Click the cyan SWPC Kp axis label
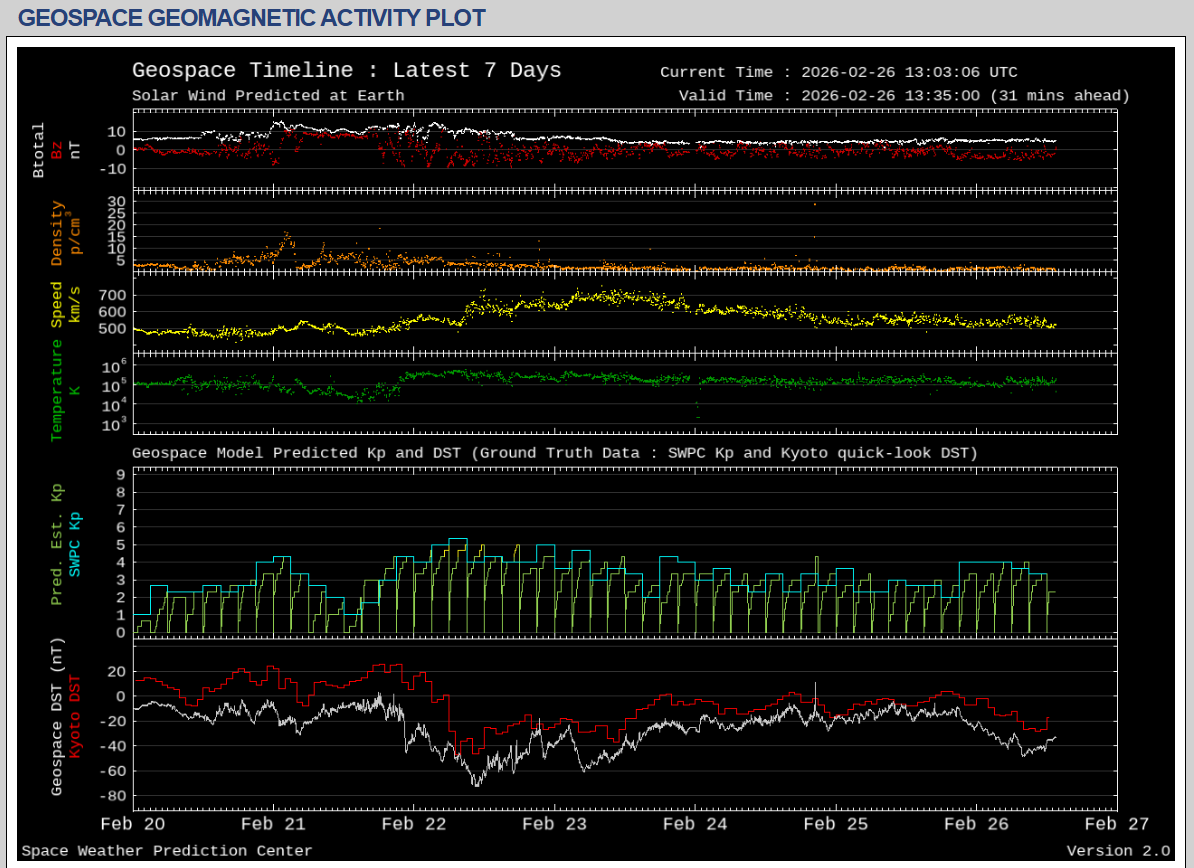 [75, 545]
